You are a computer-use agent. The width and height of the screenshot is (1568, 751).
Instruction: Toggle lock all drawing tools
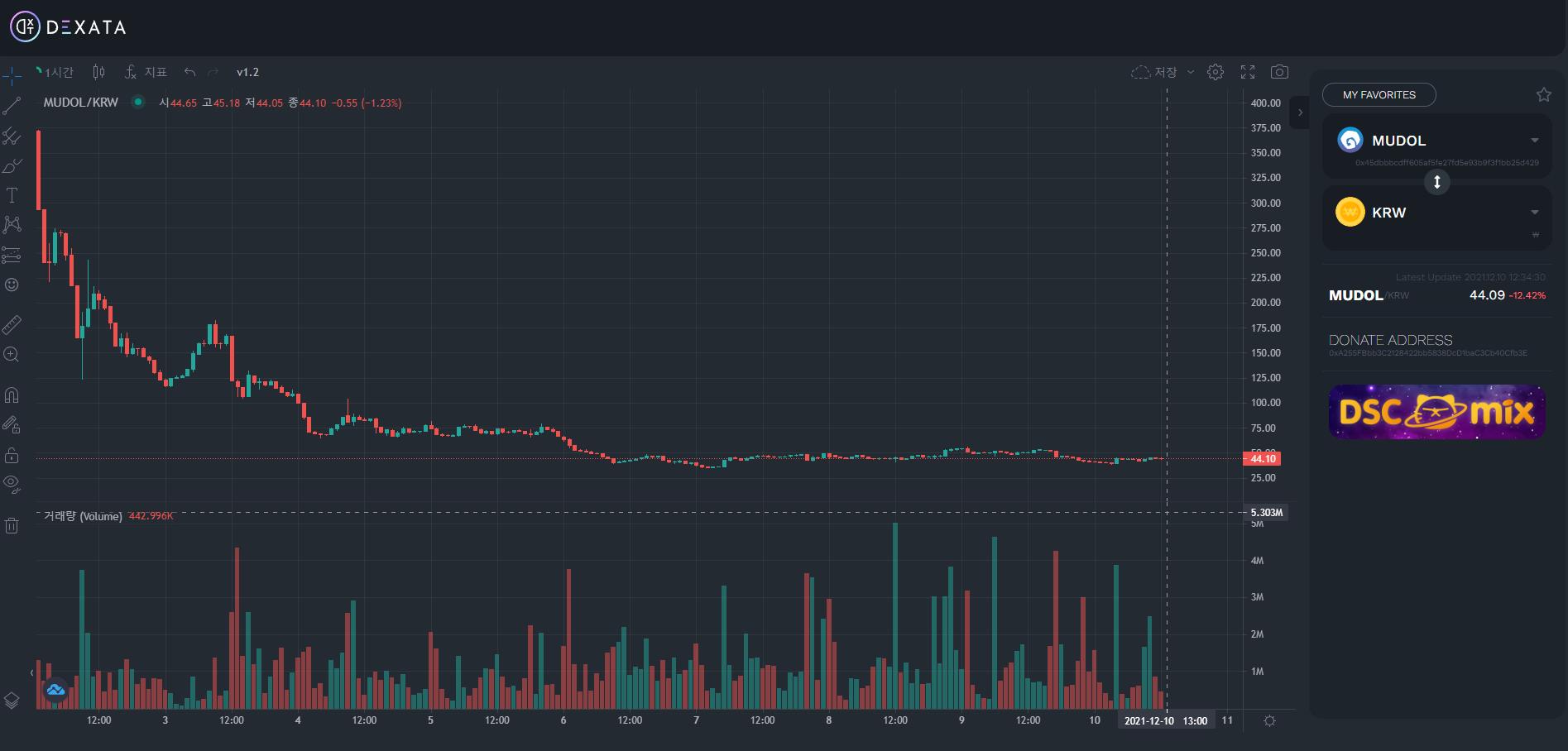point(12,455)
